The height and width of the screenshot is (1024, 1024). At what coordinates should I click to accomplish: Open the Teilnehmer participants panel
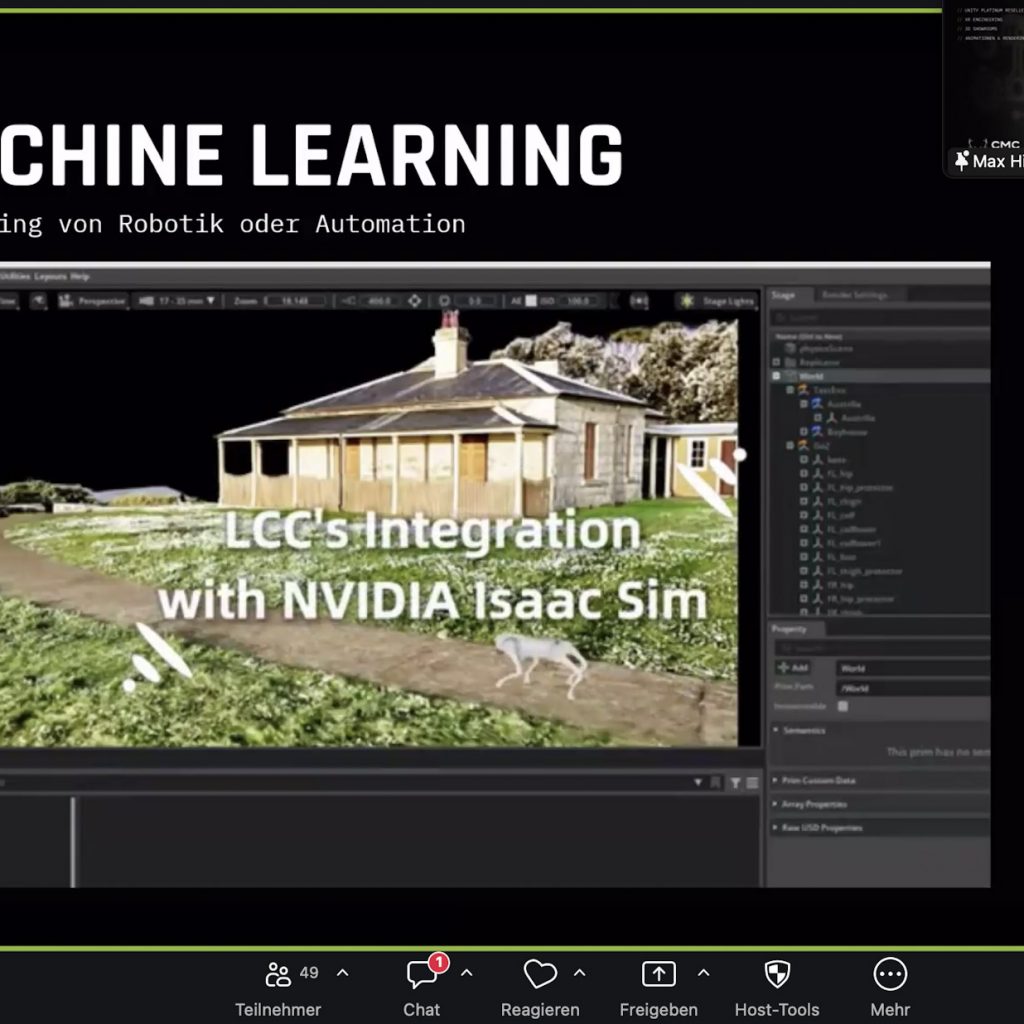tap(278, 975)
